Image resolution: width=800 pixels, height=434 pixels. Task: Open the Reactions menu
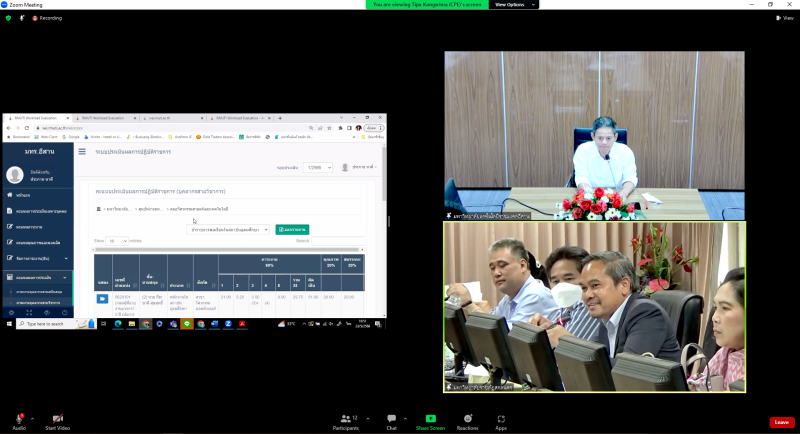[467, 420]
